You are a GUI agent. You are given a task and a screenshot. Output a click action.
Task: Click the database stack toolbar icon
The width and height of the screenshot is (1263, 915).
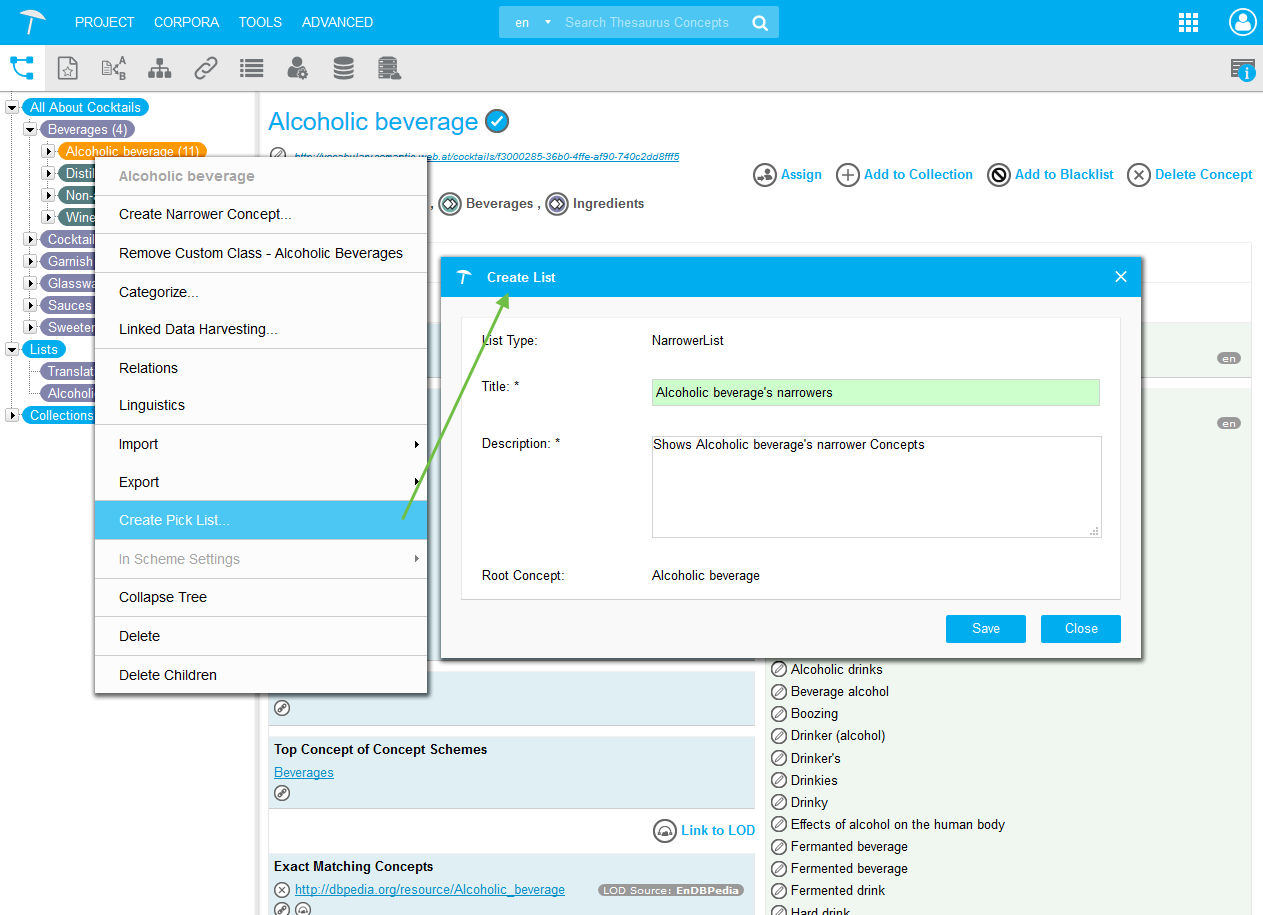pyautogui.click(x=343, y=68)
